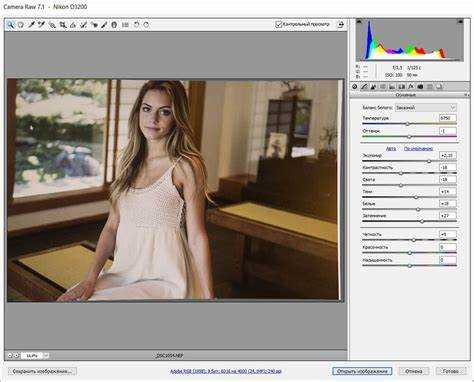This screenshot has width=474, height=382.
Task: Toggle shadow clipping warning on the histogram
Action: [359, 22]
